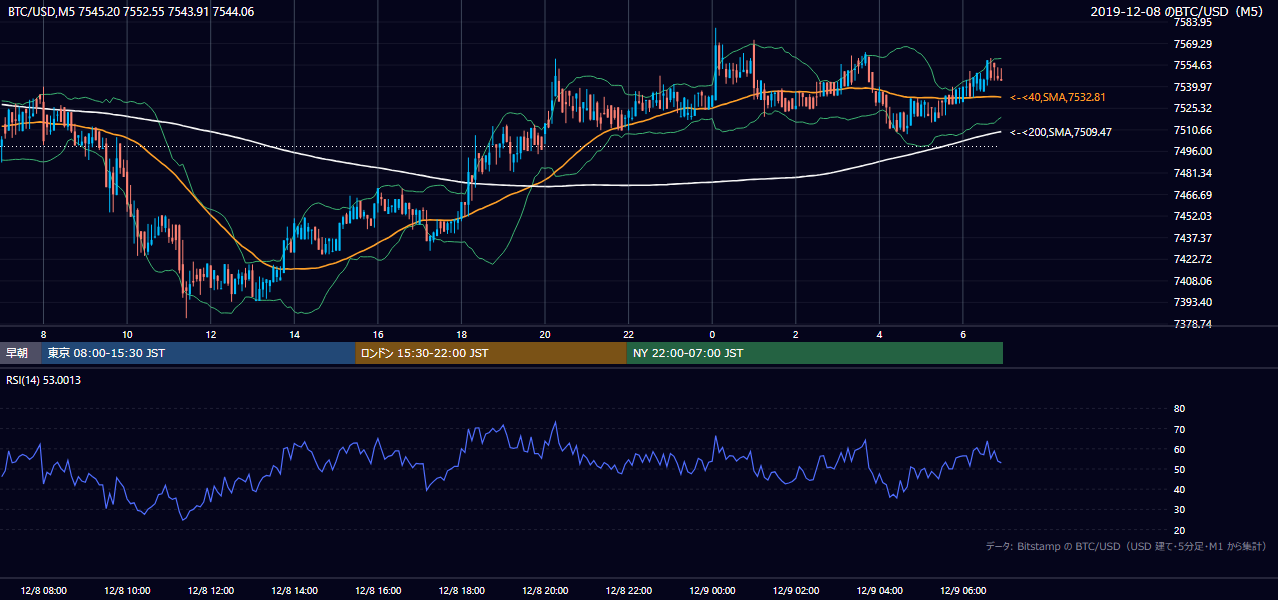Click the 40 SMA label 7532.81
1278x600 pixels.
pyautogui.click(x=1058, y=97)
